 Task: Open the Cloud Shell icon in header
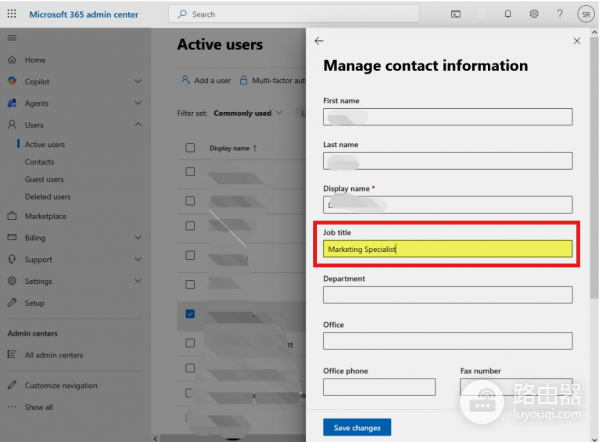pyautogui.click(x=456, y=14)
